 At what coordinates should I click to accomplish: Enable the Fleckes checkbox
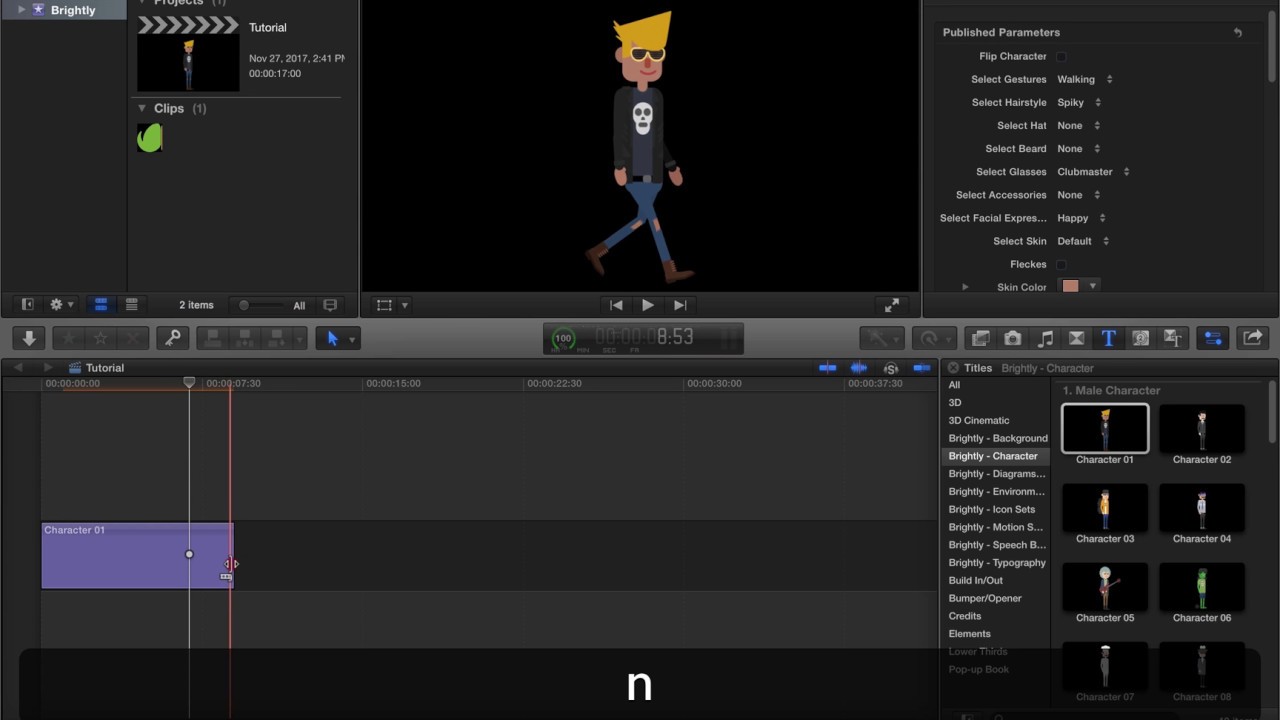pyautogui.click(x=1061, y=265)
